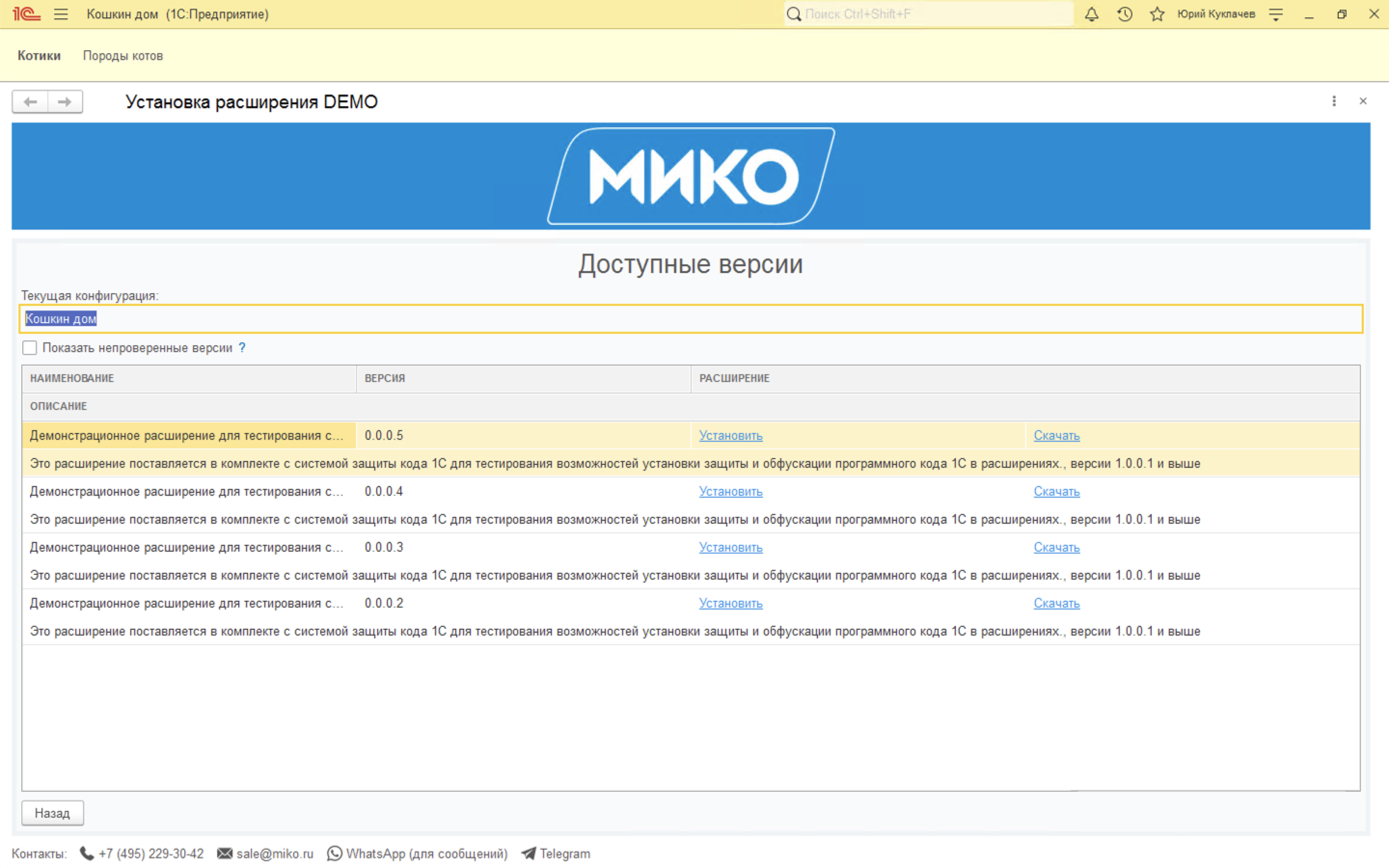Download extension version 0.0.0.5
Screen dimensions: 1389x868
(x=1057, y=436)
